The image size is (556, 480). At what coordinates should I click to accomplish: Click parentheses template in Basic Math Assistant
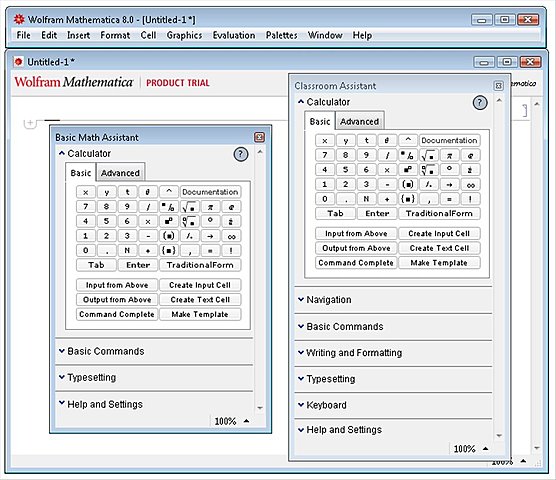(x=168, y=236)
